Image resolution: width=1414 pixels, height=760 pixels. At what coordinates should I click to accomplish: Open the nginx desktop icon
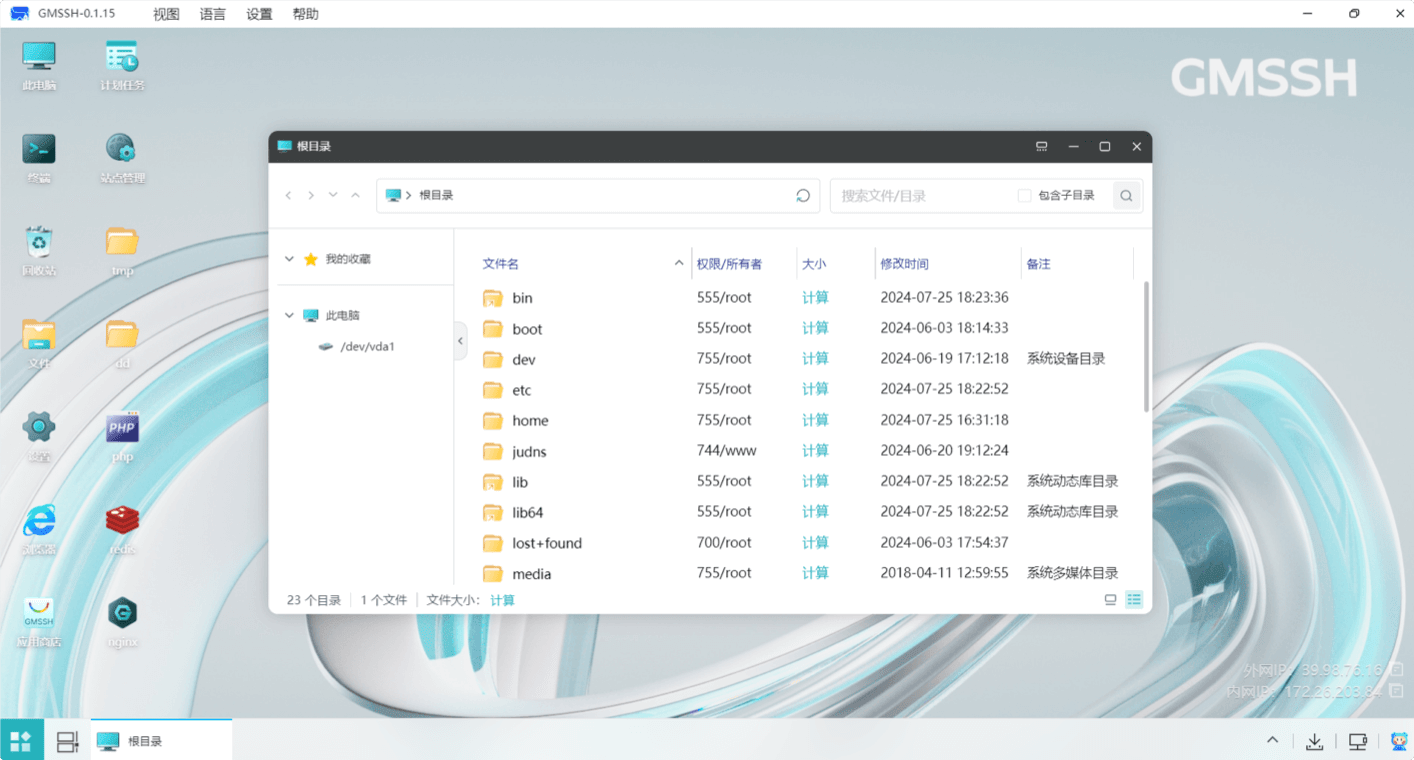pyautogui.click(x=122, y=614)
